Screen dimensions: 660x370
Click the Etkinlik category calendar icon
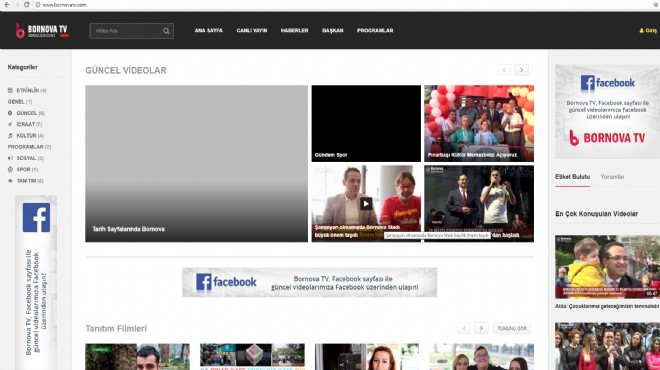coord(10,91)
